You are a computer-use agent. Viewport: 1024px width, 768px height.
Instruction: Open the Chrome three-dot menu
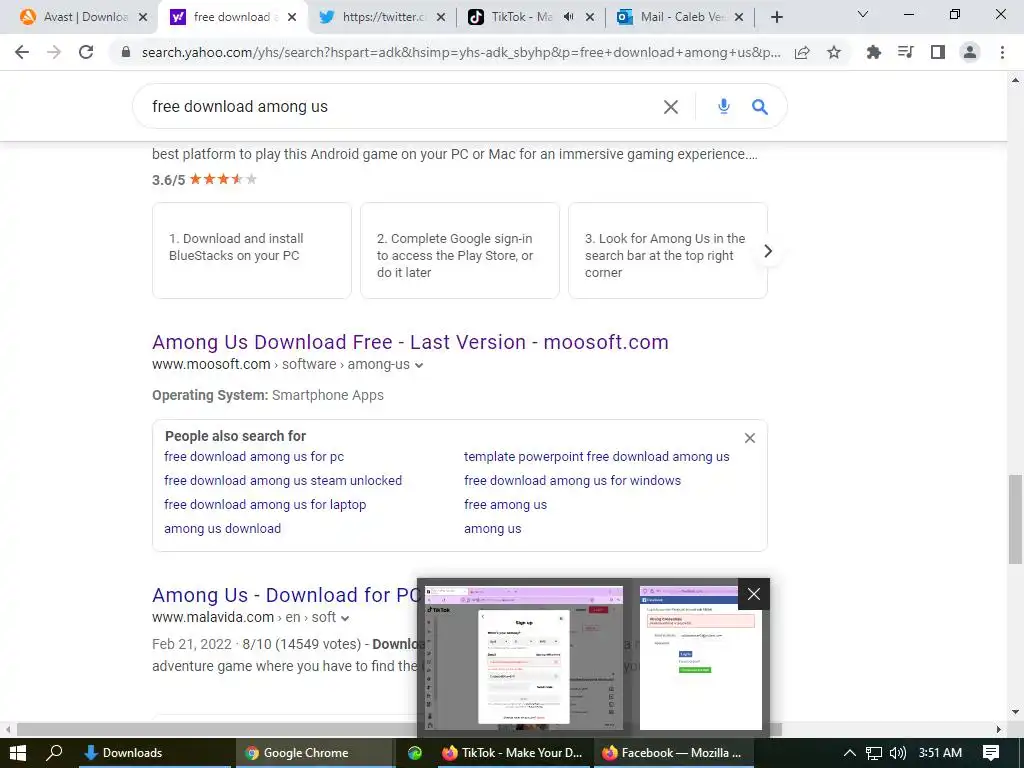click(x=1002, y=52)
